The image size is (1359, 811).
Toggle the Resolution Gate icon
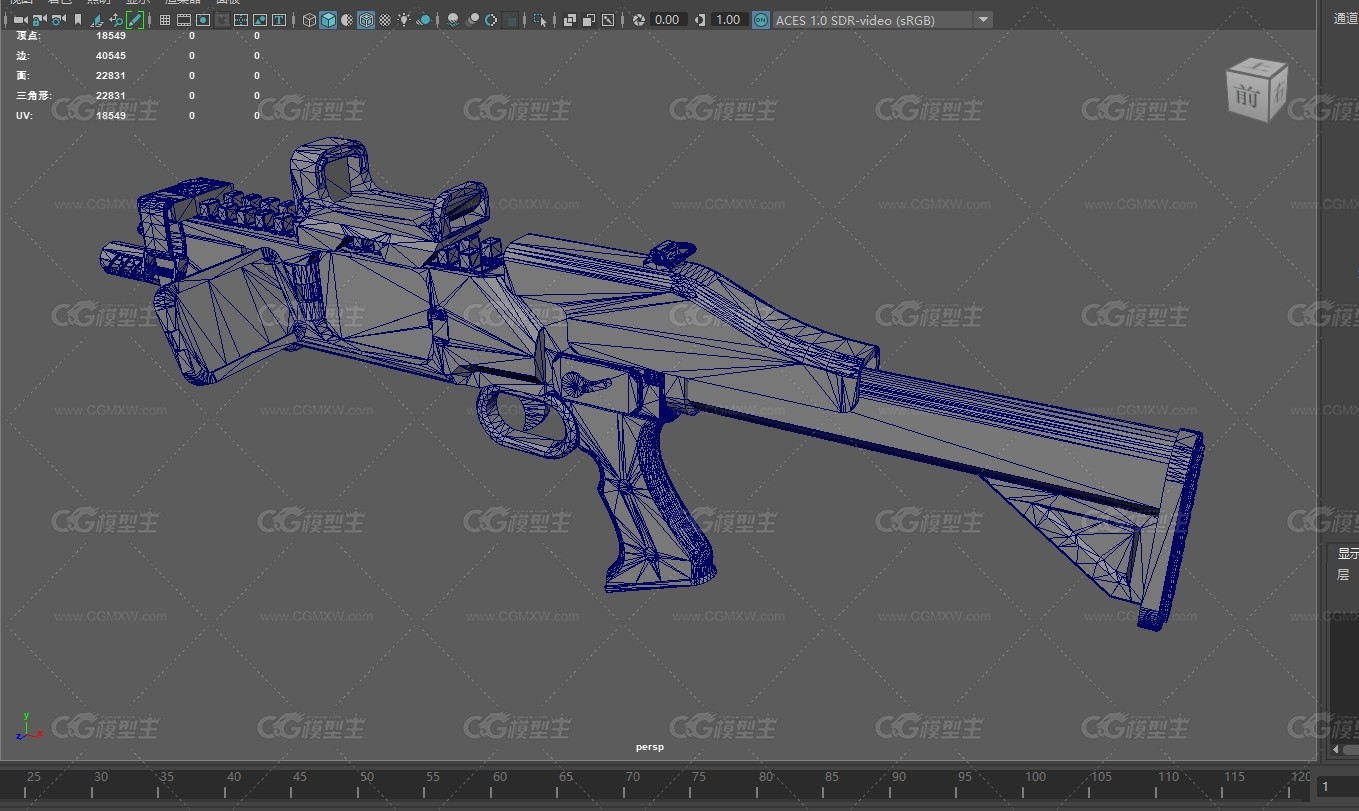pos(203,20)
